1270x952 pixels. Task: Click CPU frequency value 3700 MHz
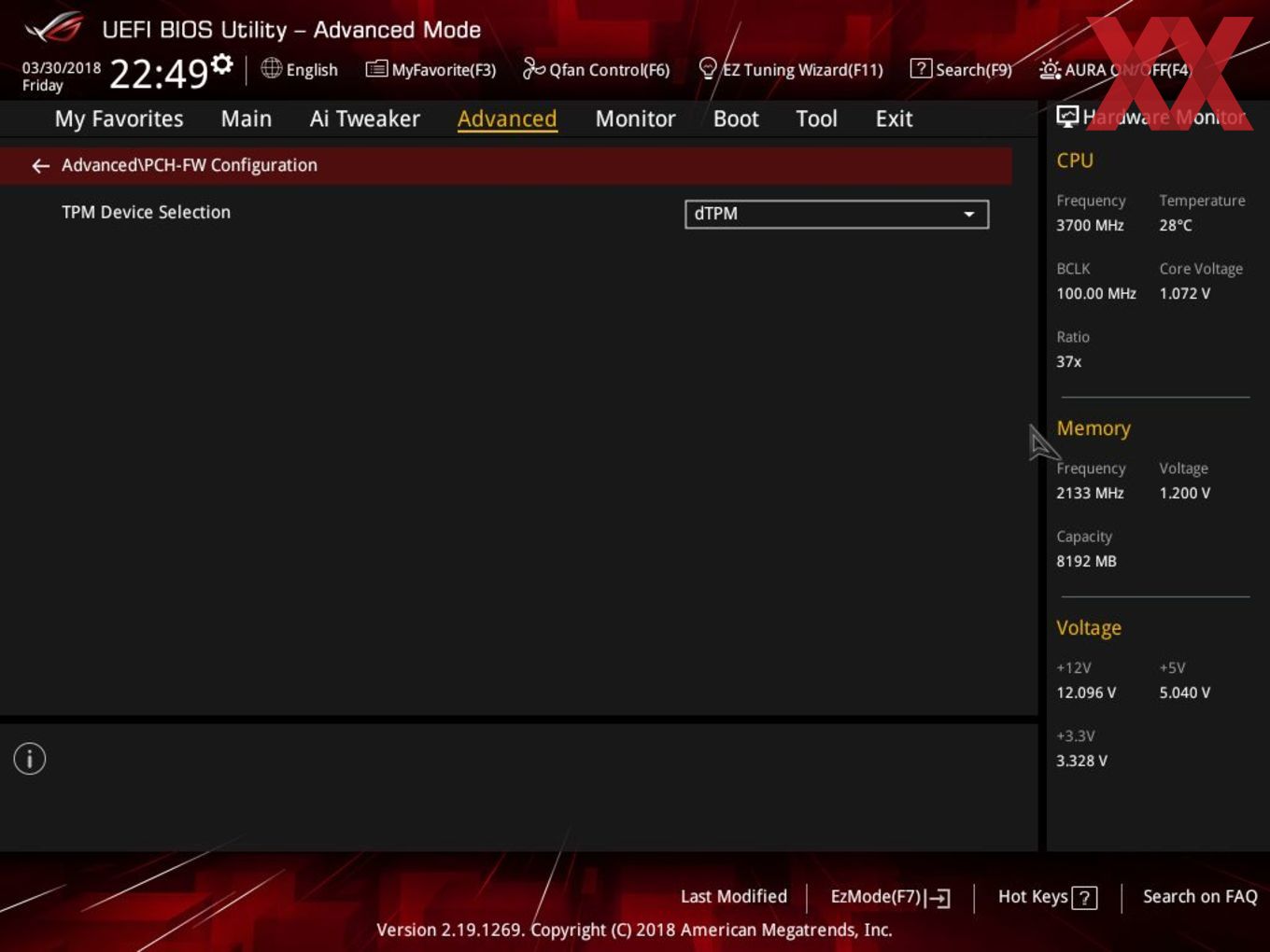pos(1090,225)
